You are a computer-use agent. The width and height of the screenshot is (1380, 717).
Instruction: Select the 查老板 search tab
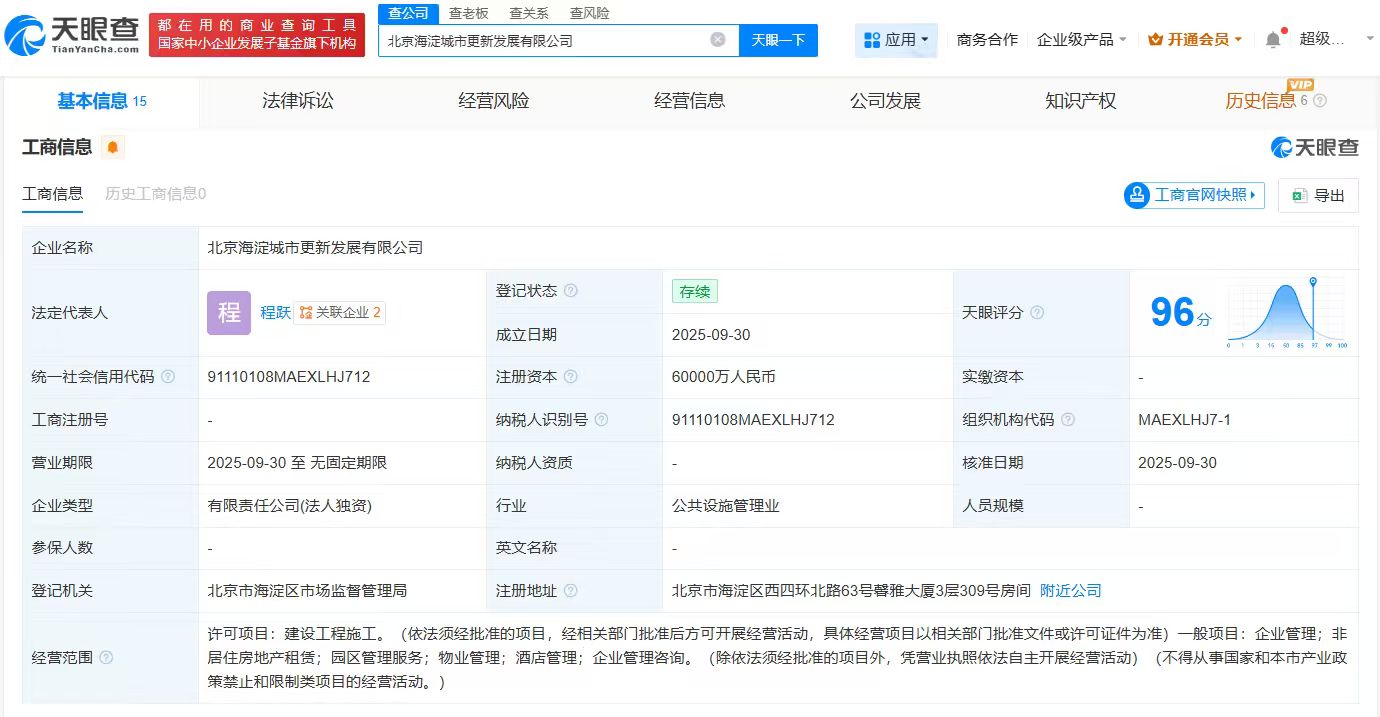[468, 13]
